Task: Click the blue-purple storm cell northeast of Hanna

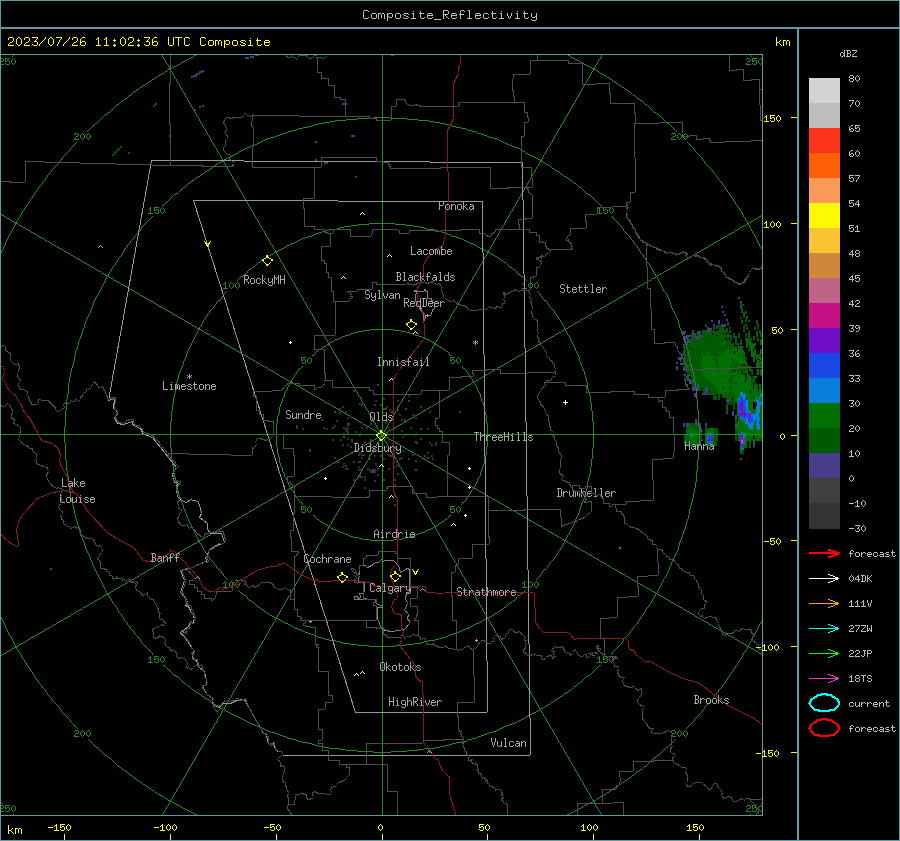Action: (747, 411)
